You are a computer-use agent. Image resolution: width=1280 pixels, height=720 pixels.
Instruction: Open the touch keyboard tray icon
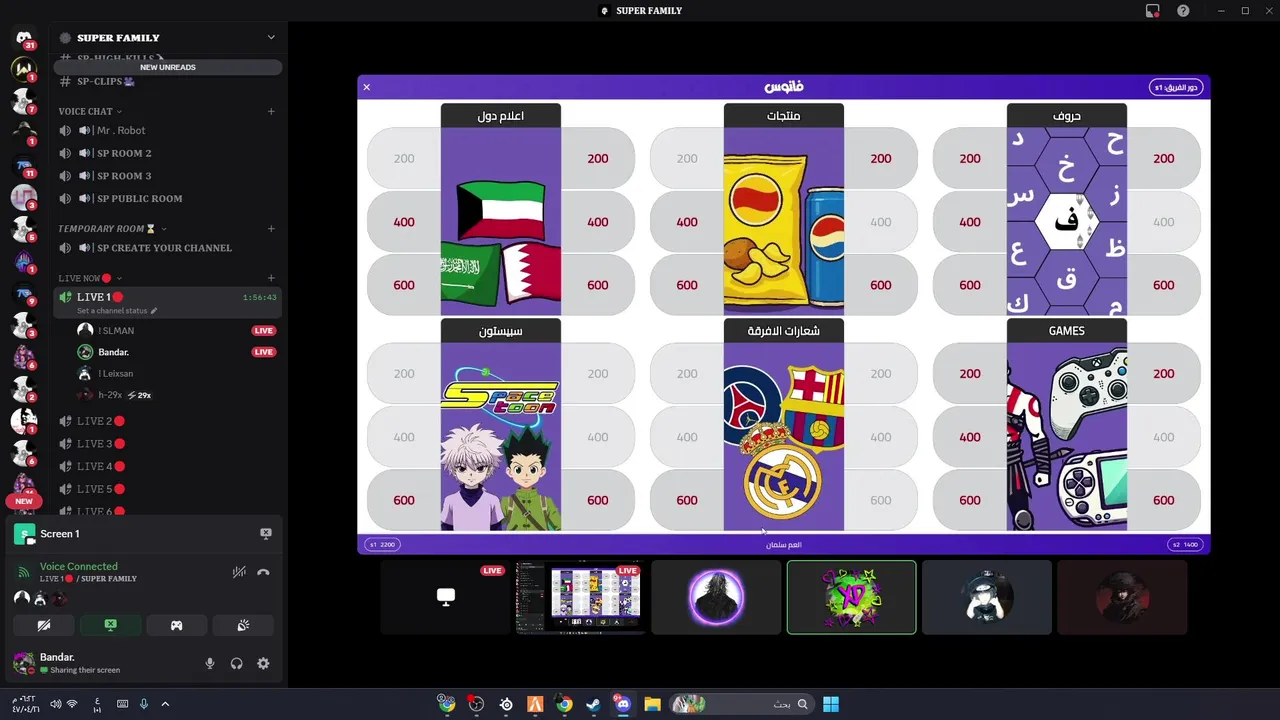[x=122, y=704]
